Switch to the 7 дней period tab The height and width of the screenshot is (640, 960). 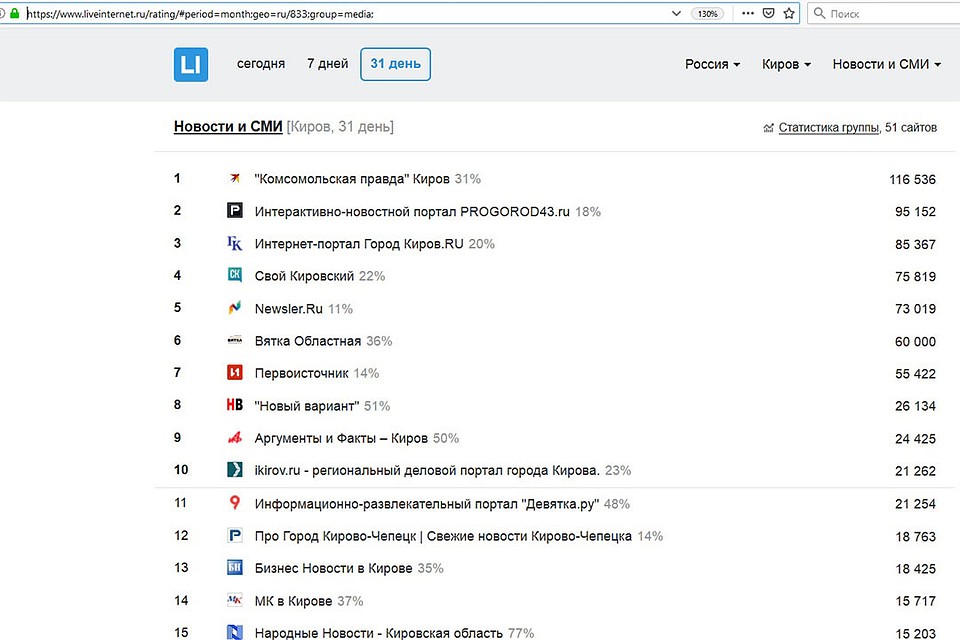click(328, 64)
